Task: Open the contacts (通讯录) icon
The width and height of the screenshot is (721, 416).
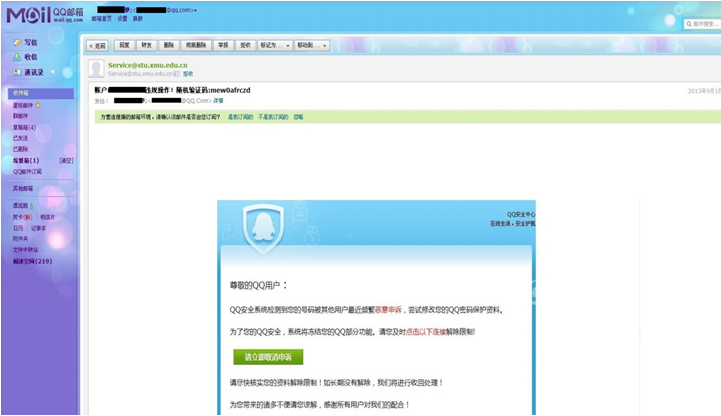Action: (17, 72)
